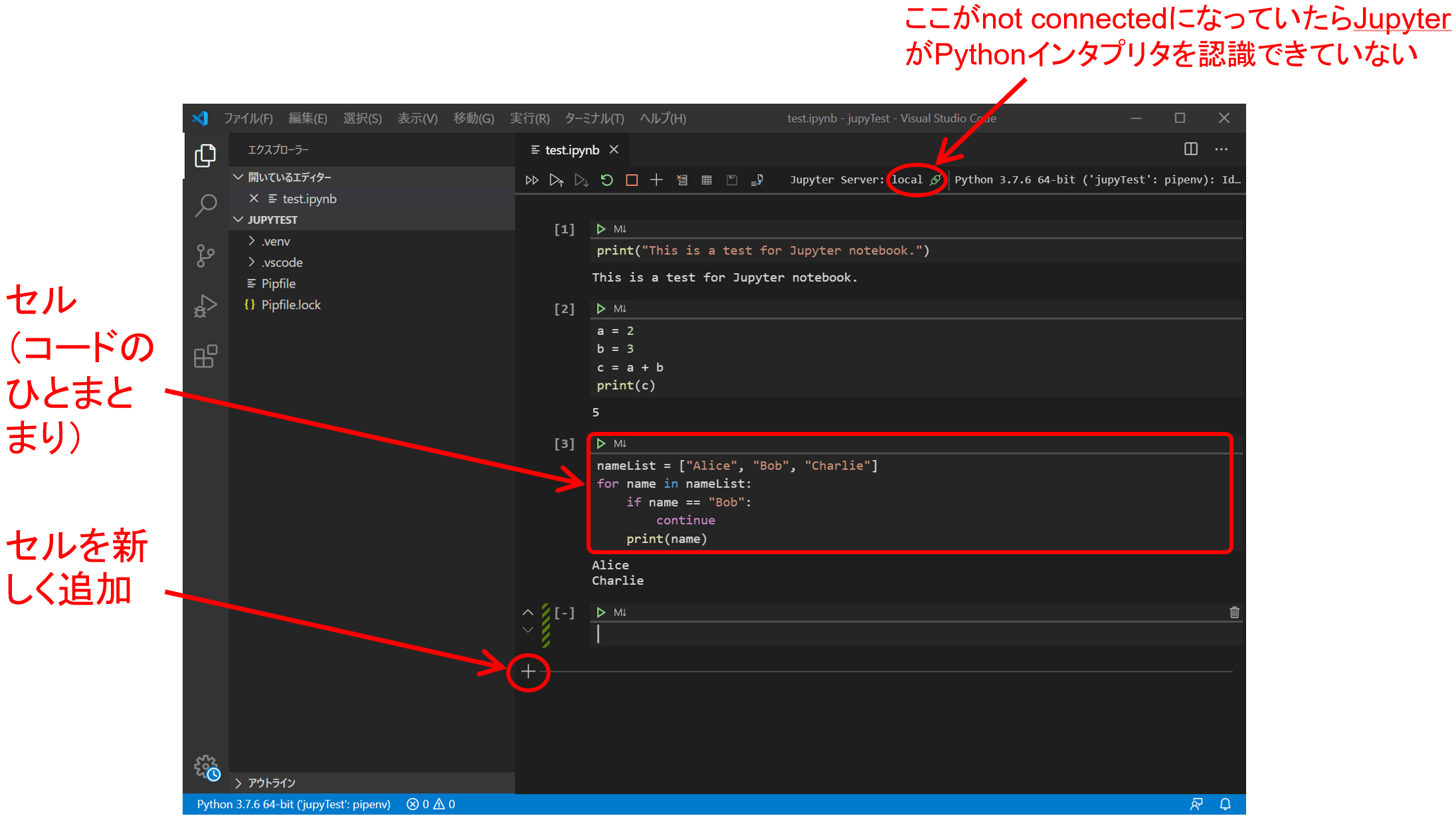This screenshot has width=1456, height=818.
Task: Open the ターミナル(T) menu
Action: 594,118
